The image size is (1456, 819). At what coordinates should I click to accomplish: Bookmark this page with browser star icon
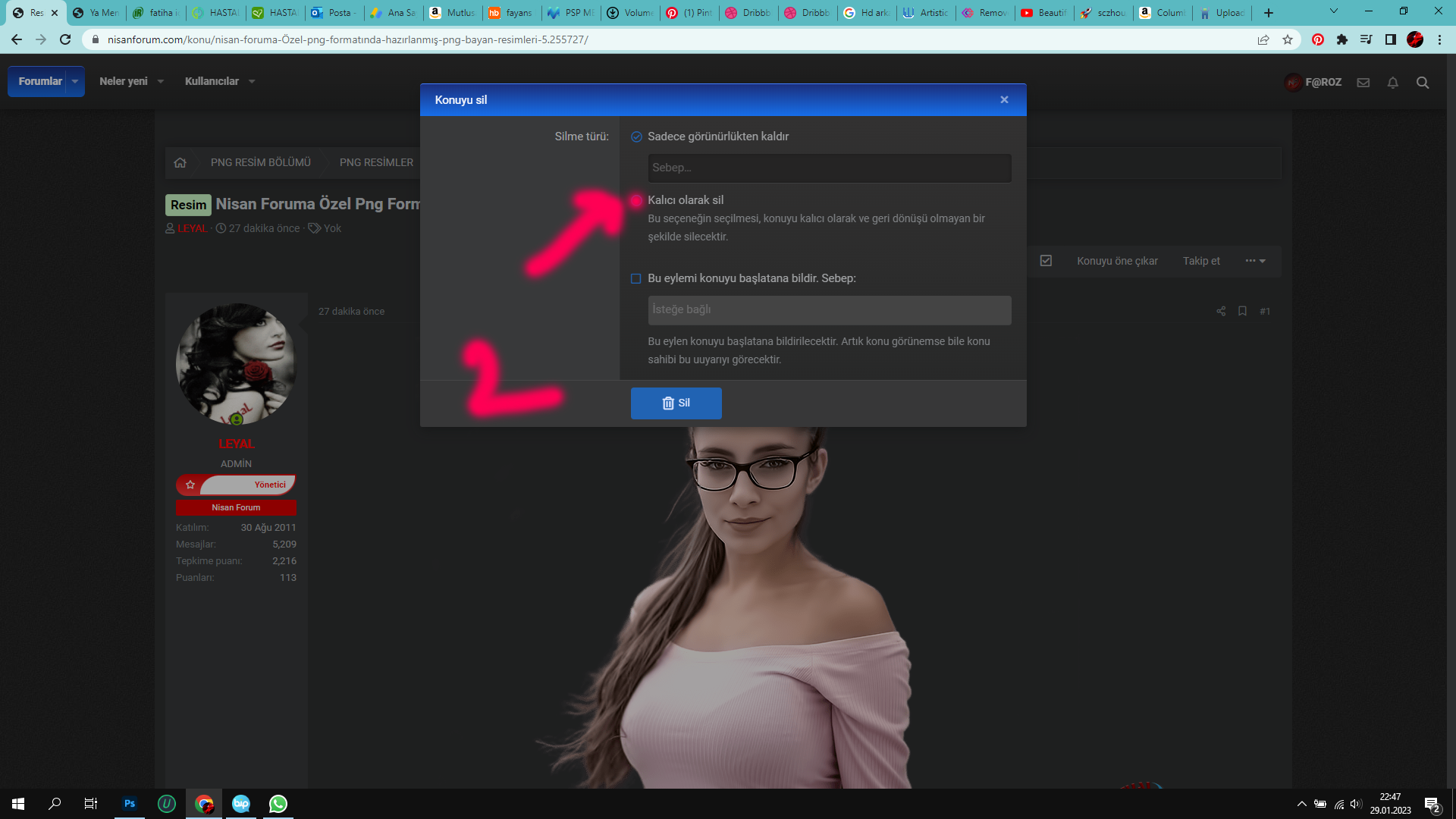[1288, 39]
